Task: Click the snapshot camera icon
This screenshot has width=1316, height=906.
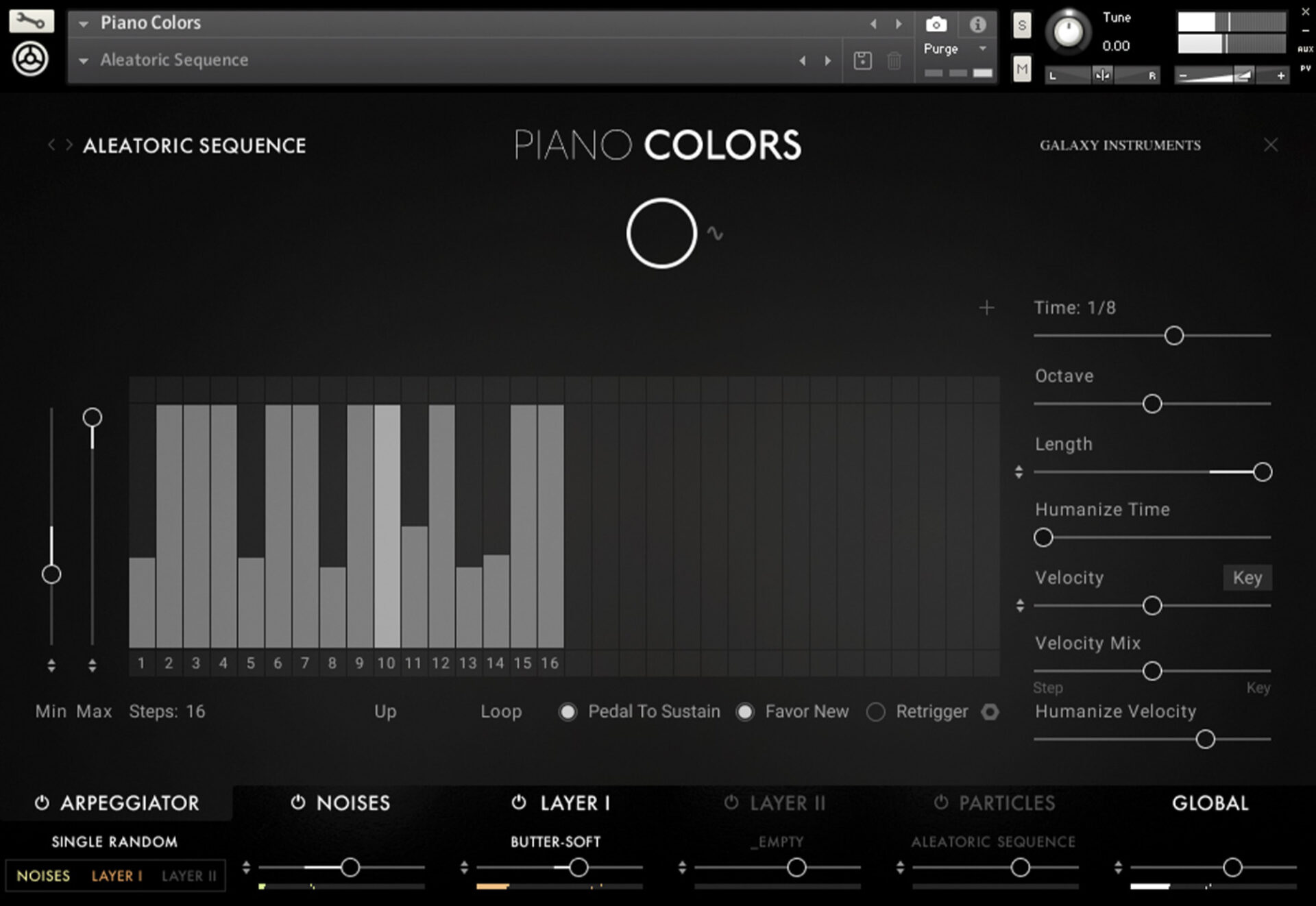Action: click(x=935, y=25)
